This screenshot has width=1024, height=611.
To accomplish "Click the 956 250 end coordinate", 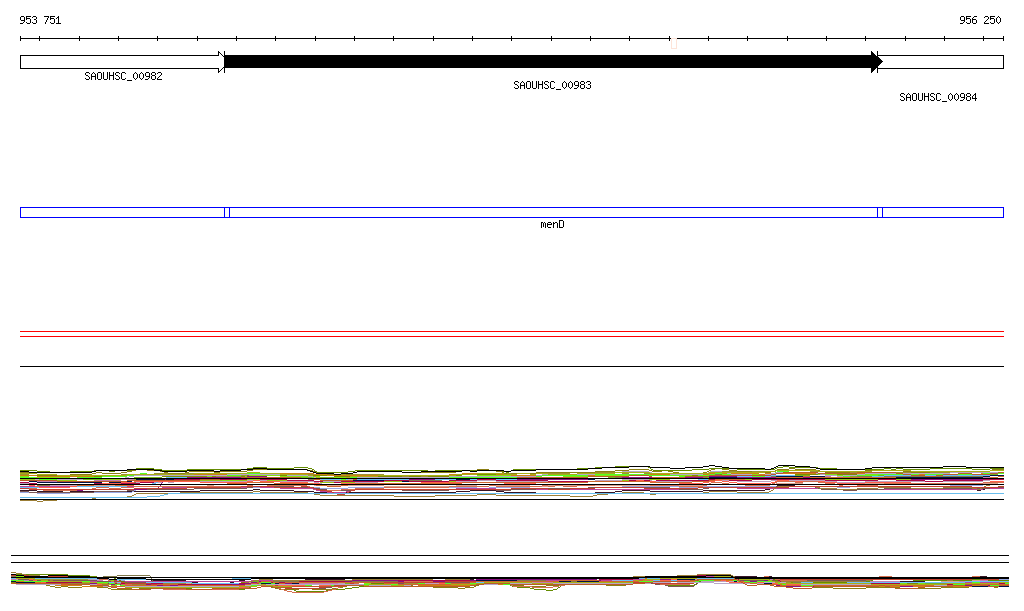I will click(980, 20).
